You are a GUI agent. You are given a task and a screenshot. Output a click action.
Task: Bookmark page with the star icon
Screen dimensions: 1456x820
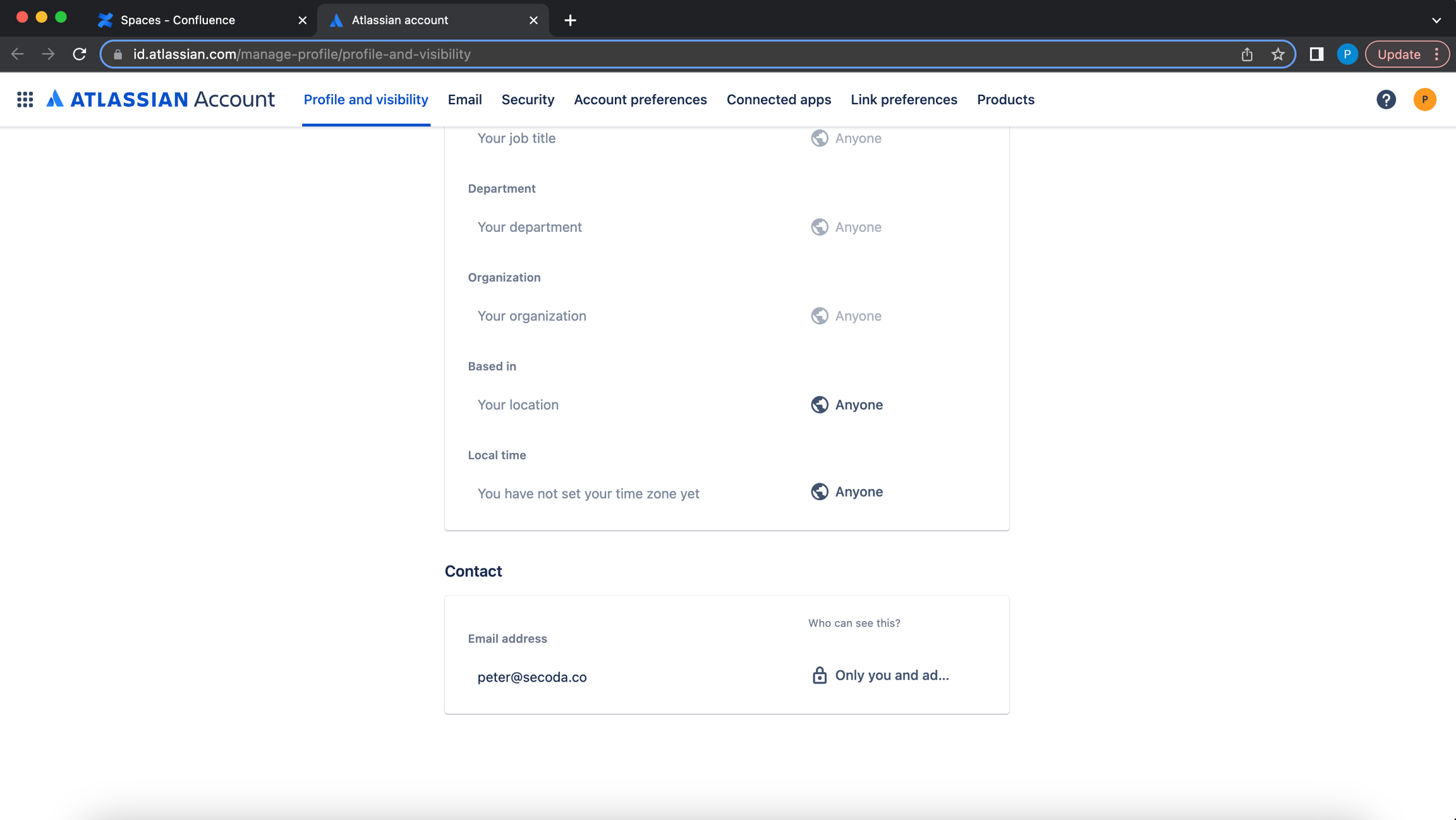(1278, 54)
